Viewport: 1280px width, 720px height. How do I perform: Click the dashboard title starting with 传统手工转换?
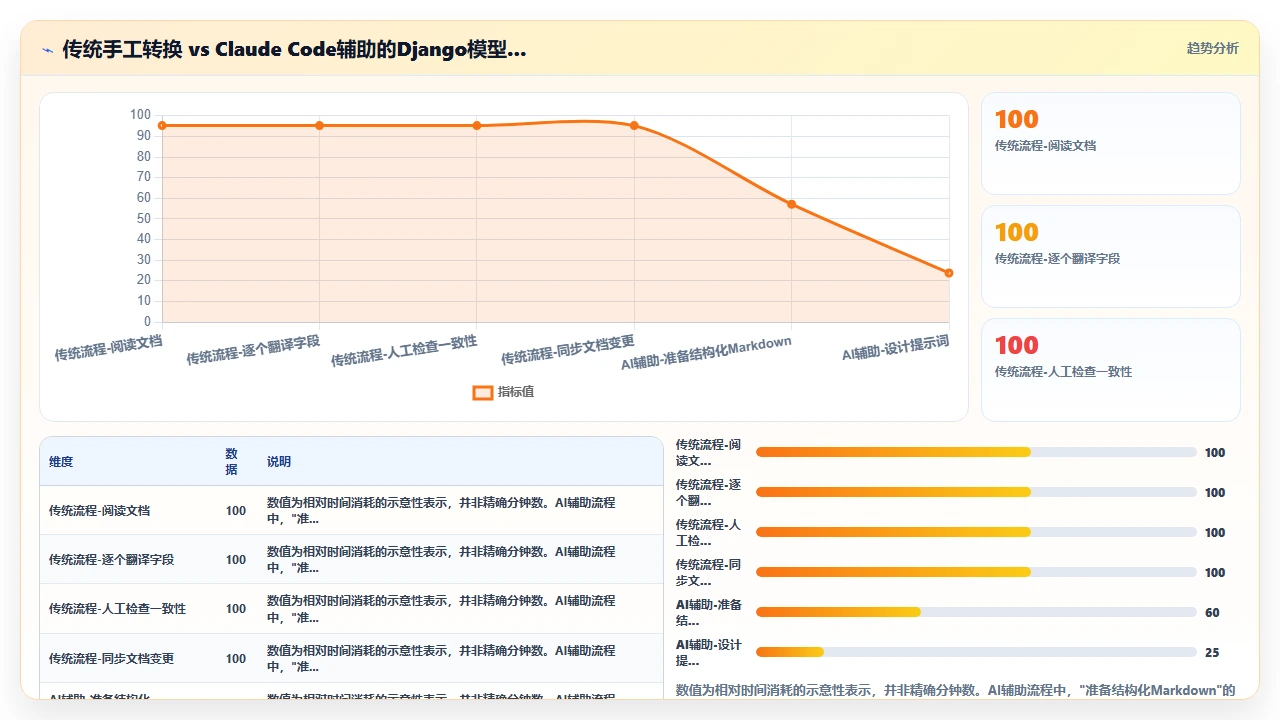294,49
